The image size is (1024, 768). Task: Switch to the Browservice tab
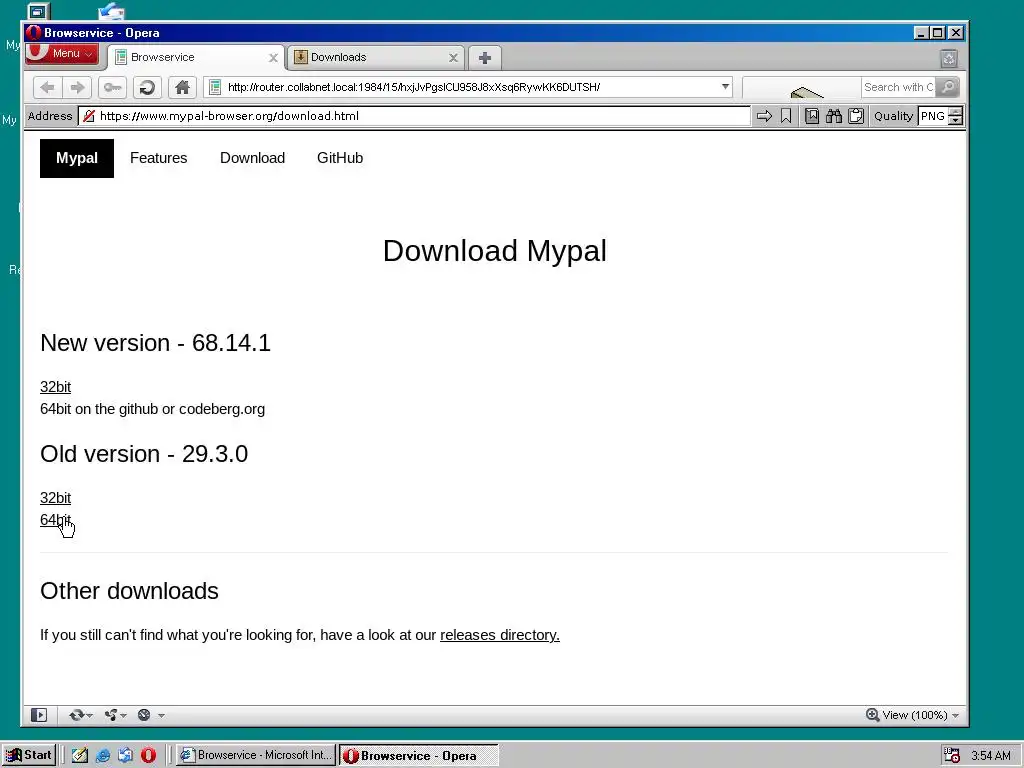tap(195, 57)
